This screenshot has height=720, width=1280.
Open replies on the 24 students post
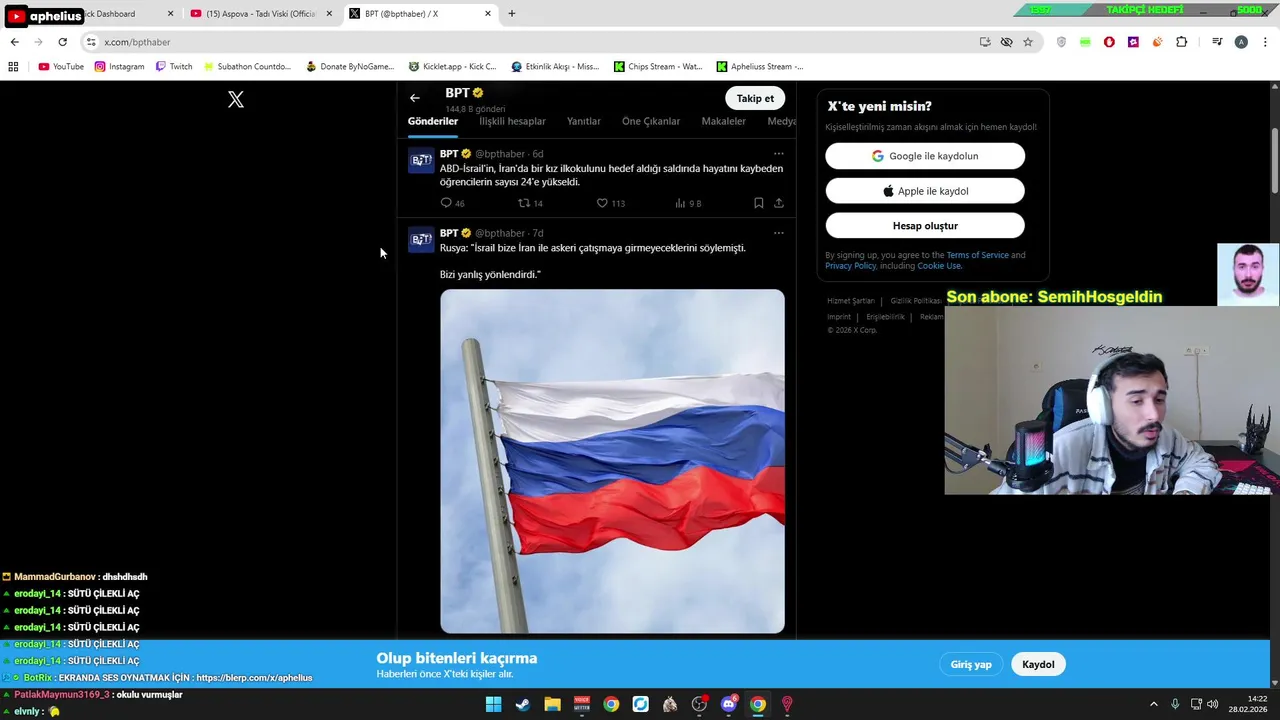coord(452,203)
